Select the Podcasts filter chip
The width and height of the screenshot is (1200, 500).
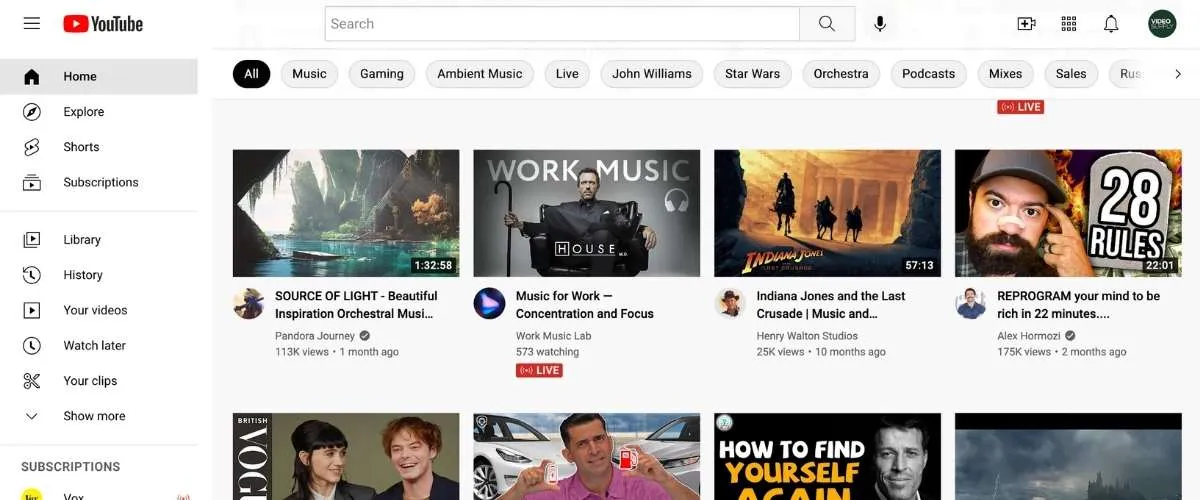[928, 74]
